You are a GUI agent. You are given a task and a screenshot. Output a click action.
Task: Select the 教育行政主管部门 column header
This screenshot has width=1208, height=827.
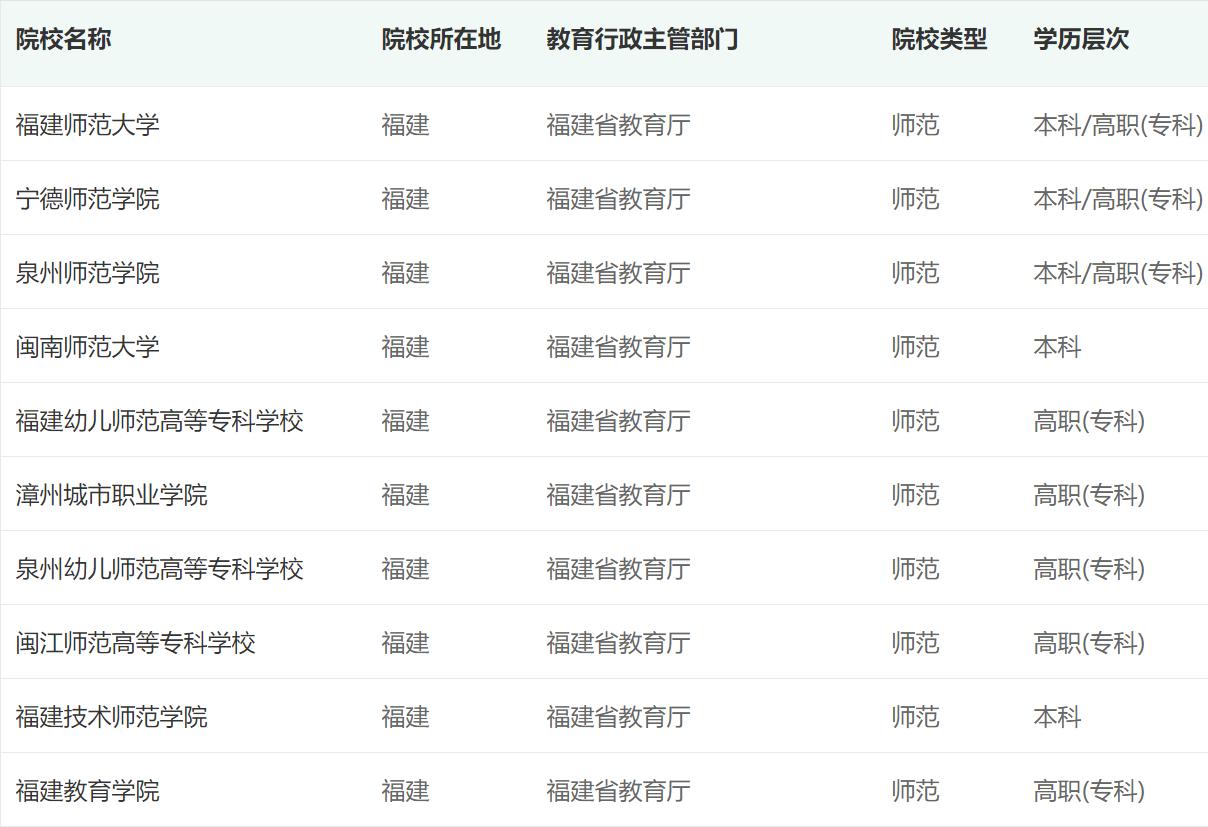pyautogui.click(x=642, y=40)
